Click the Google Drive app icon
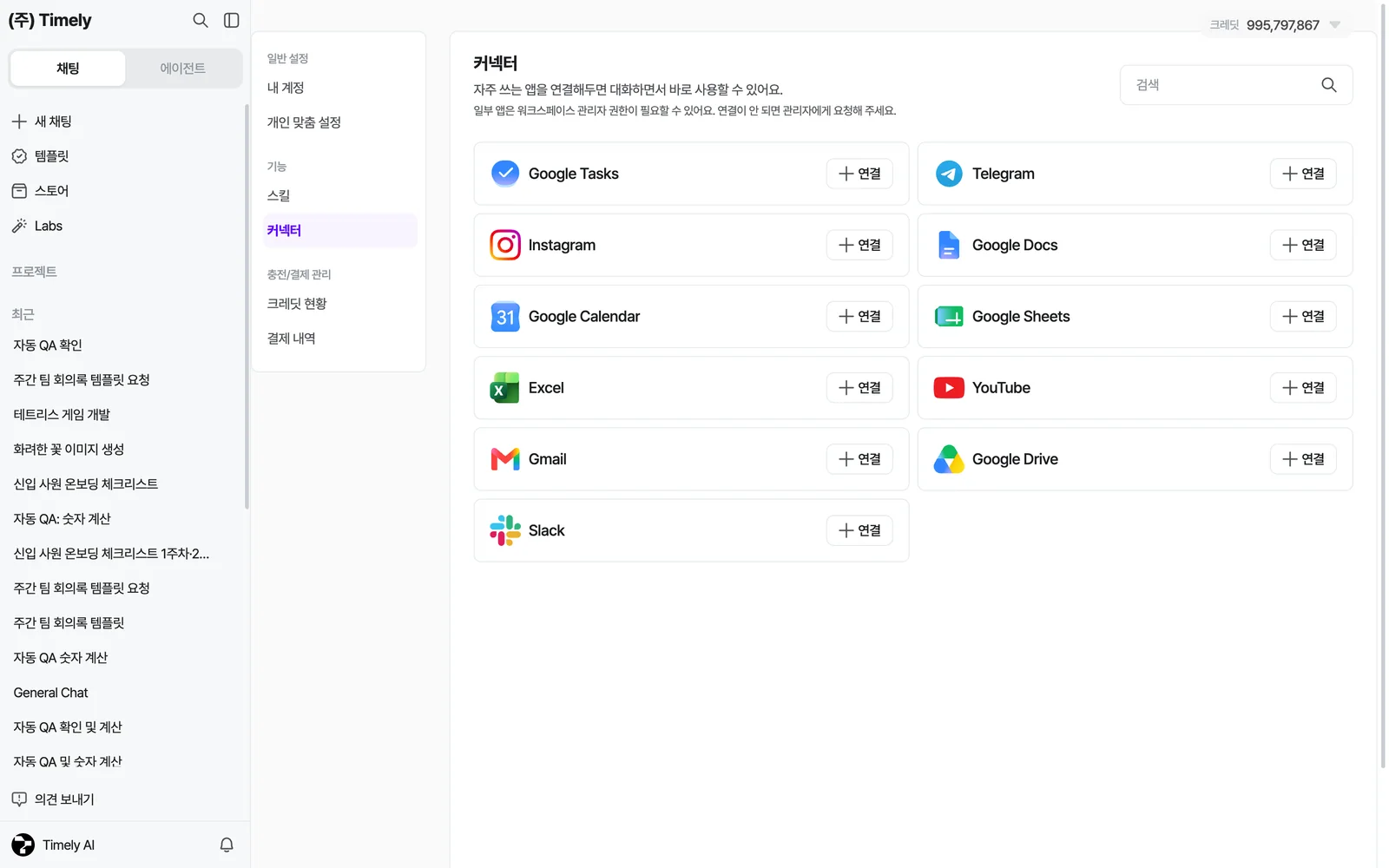1389x868 pixels. point(949,459)
